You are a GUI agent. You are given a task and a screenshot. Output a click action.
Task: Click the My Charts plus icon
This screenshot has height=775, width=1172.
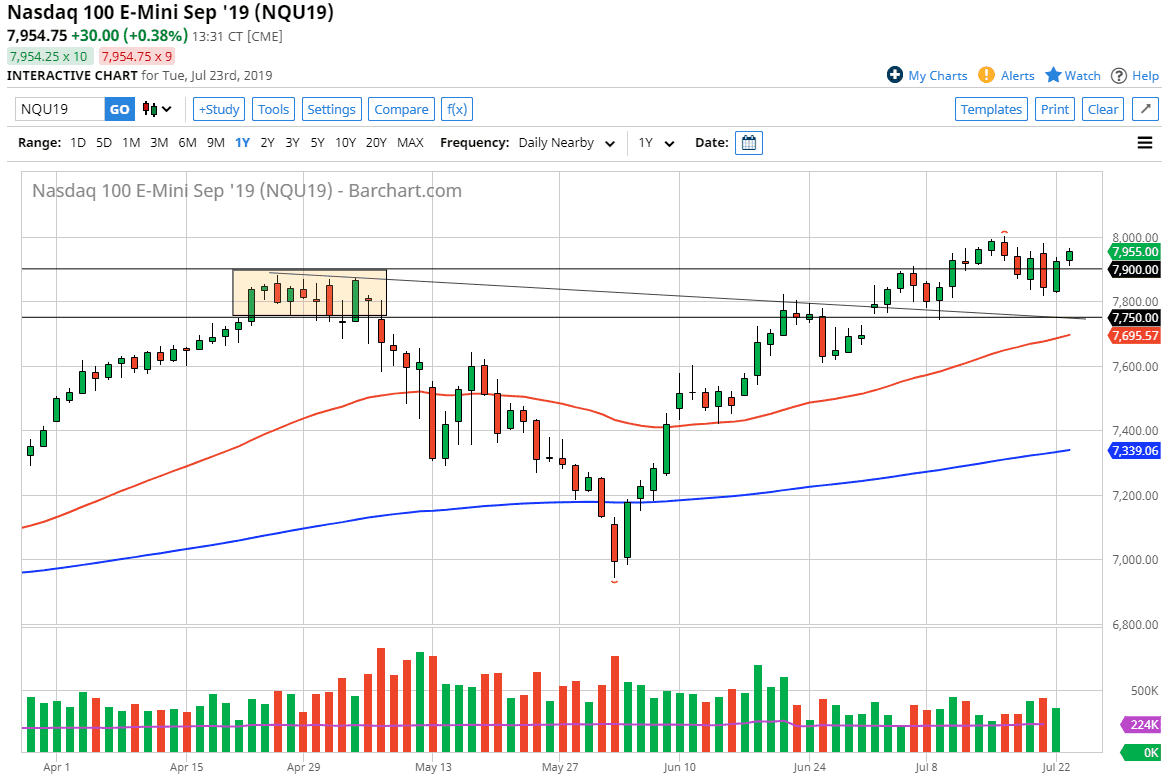895,75
